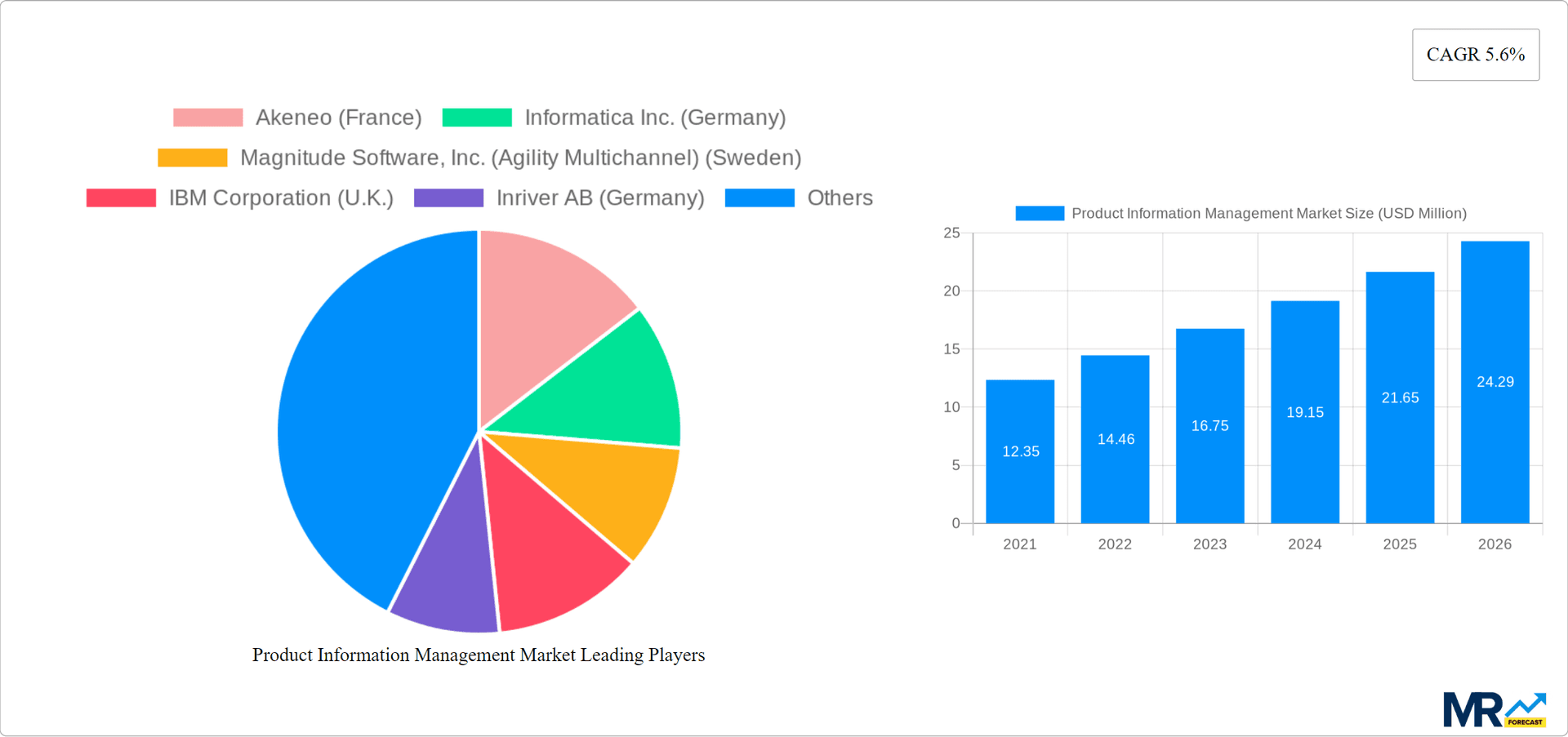The height and width of the screenshot is (737, 1568).
Task: Click the 12.35 bar for 2021
Action: coord(1020,449)
